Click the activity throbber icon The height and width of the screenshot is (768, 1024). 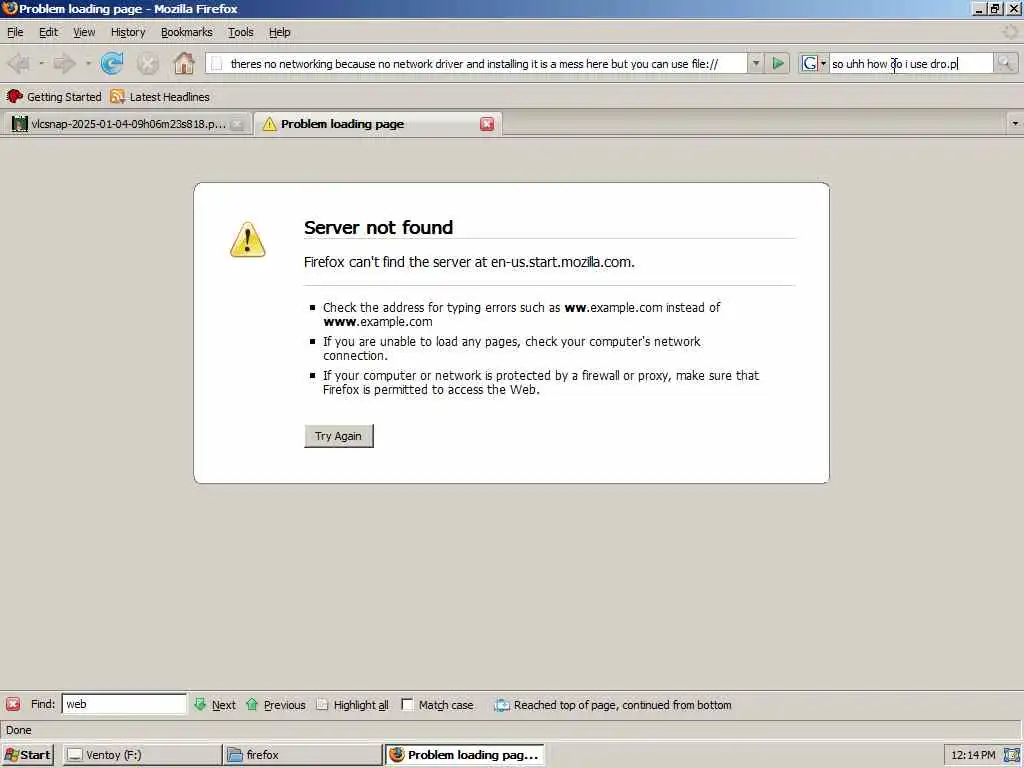1010,31
